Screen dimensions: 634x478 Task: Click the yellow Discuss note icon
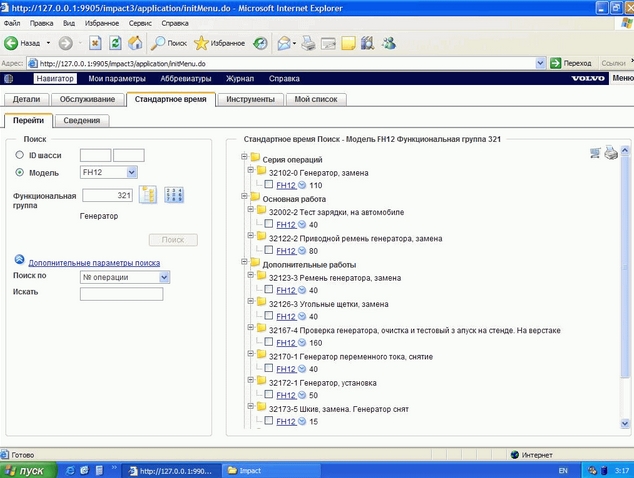click(x=349, y=43)
